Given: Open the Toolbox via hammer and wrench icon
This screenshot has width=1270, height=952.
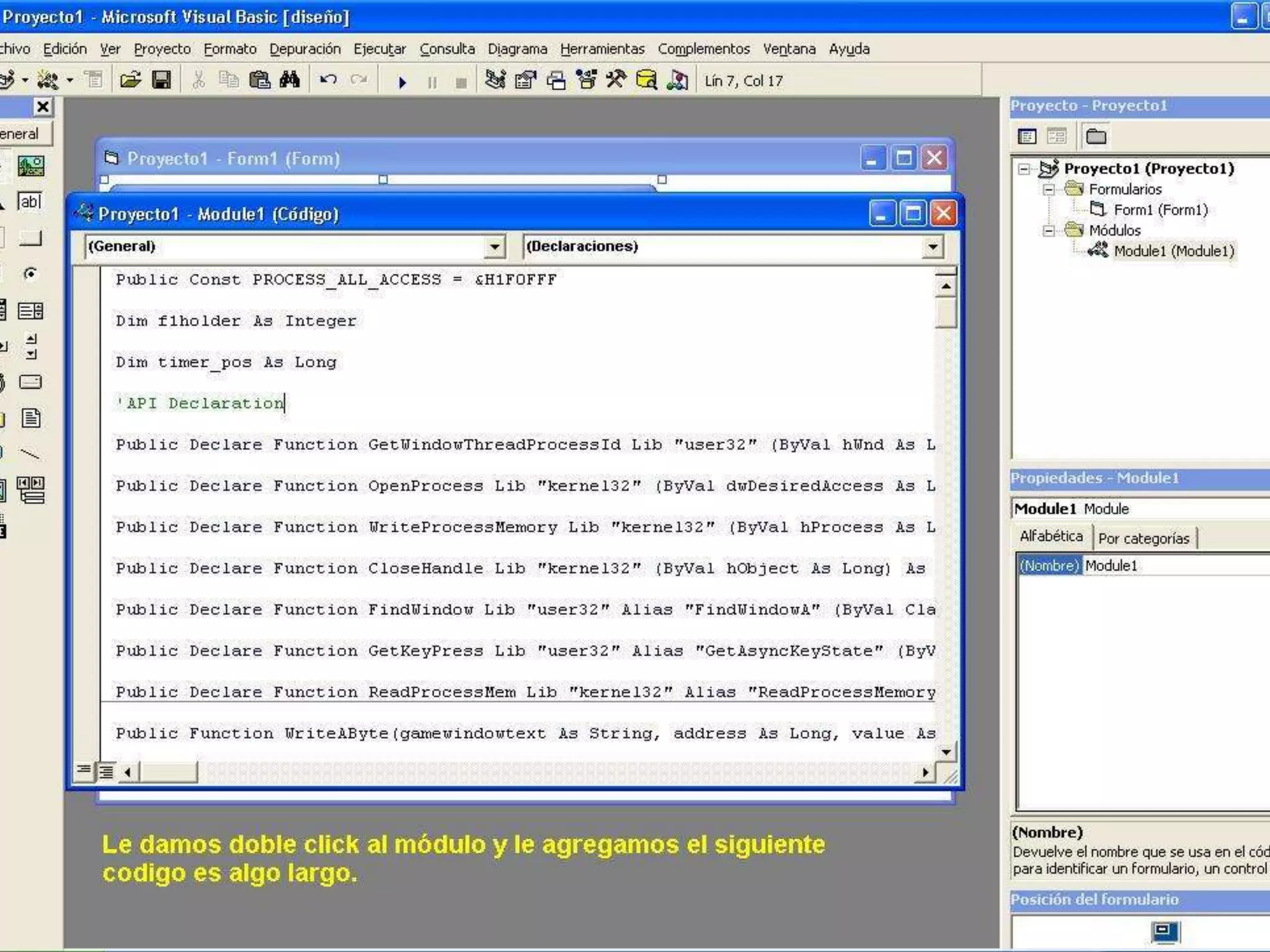Looking at the screenshot, I should coord(616,81).
